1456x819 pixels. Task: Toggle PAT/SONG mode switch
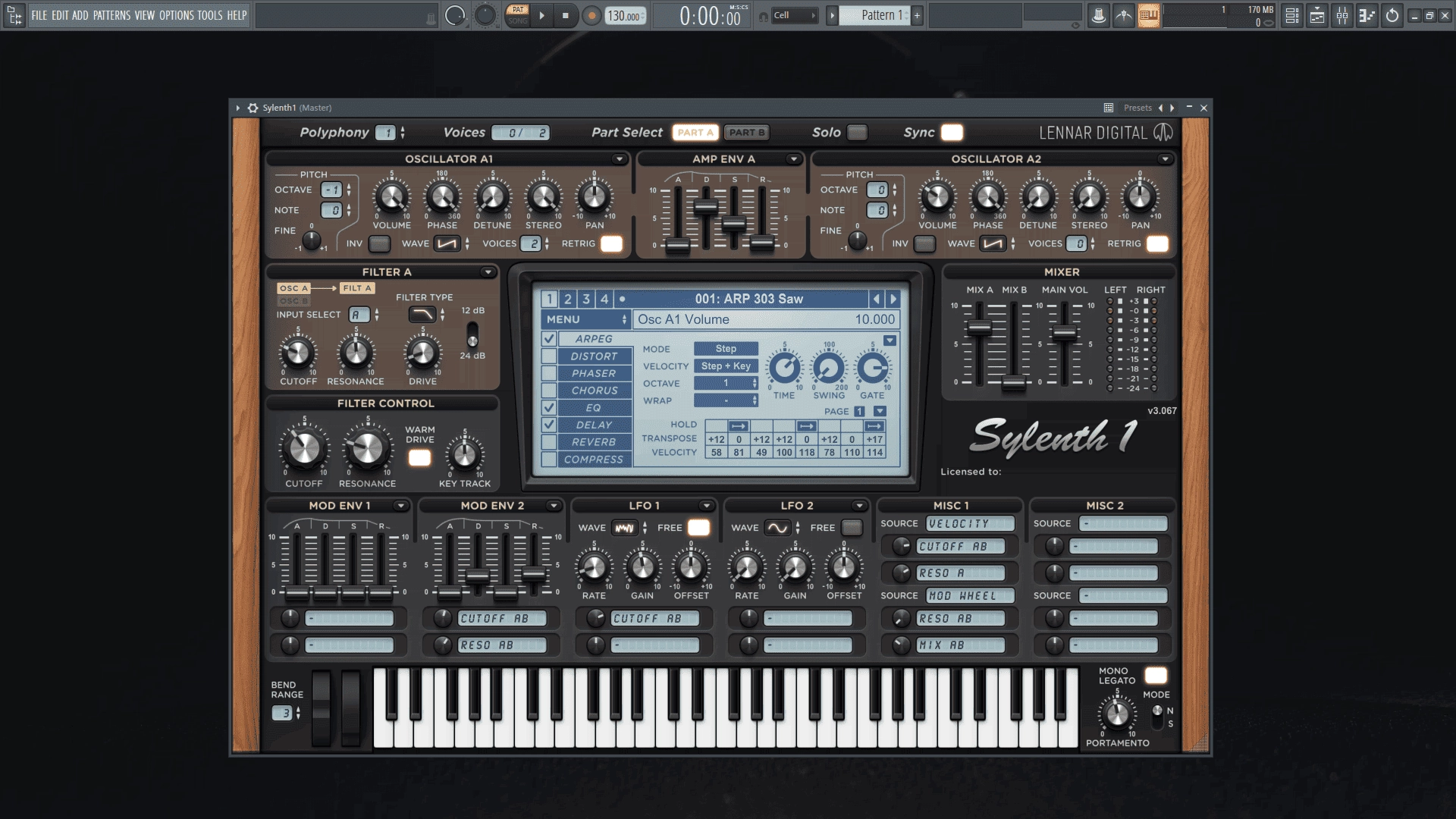click(518, 15)
